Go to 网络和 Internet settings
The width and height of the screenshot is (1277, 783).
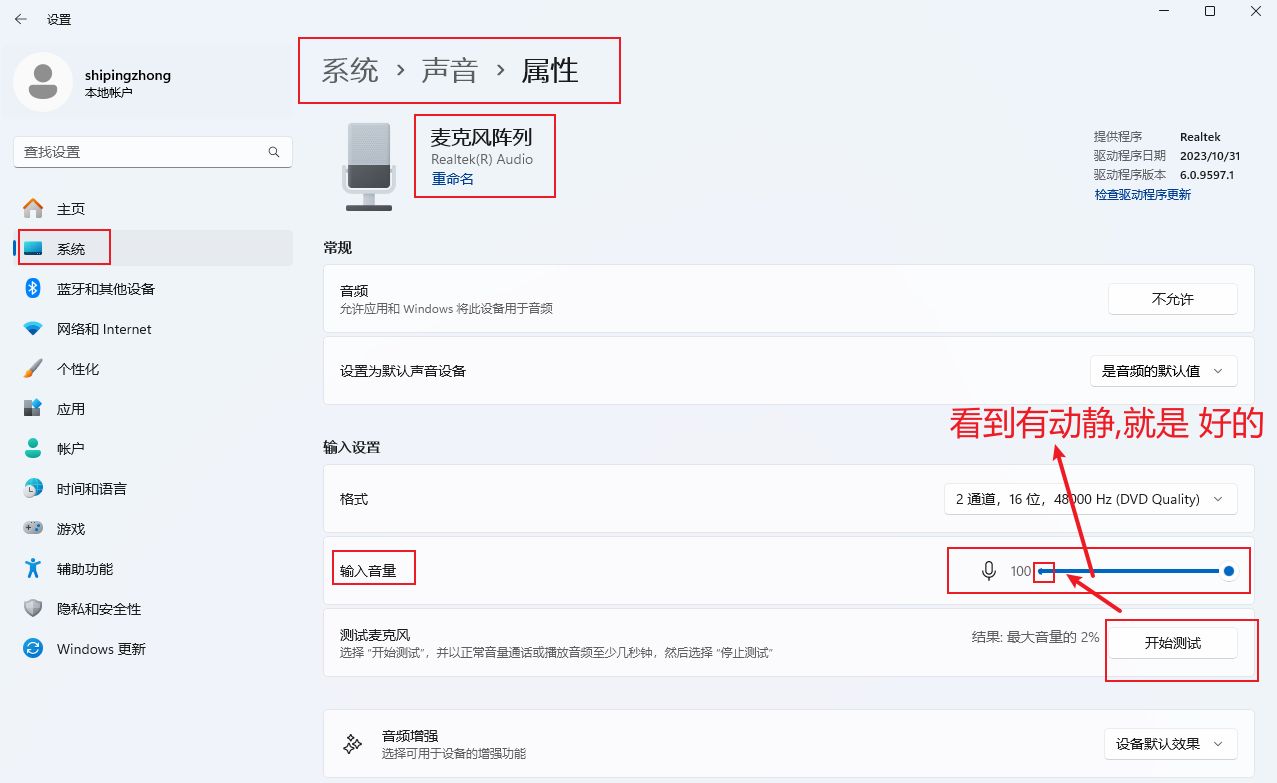(103, 329)
